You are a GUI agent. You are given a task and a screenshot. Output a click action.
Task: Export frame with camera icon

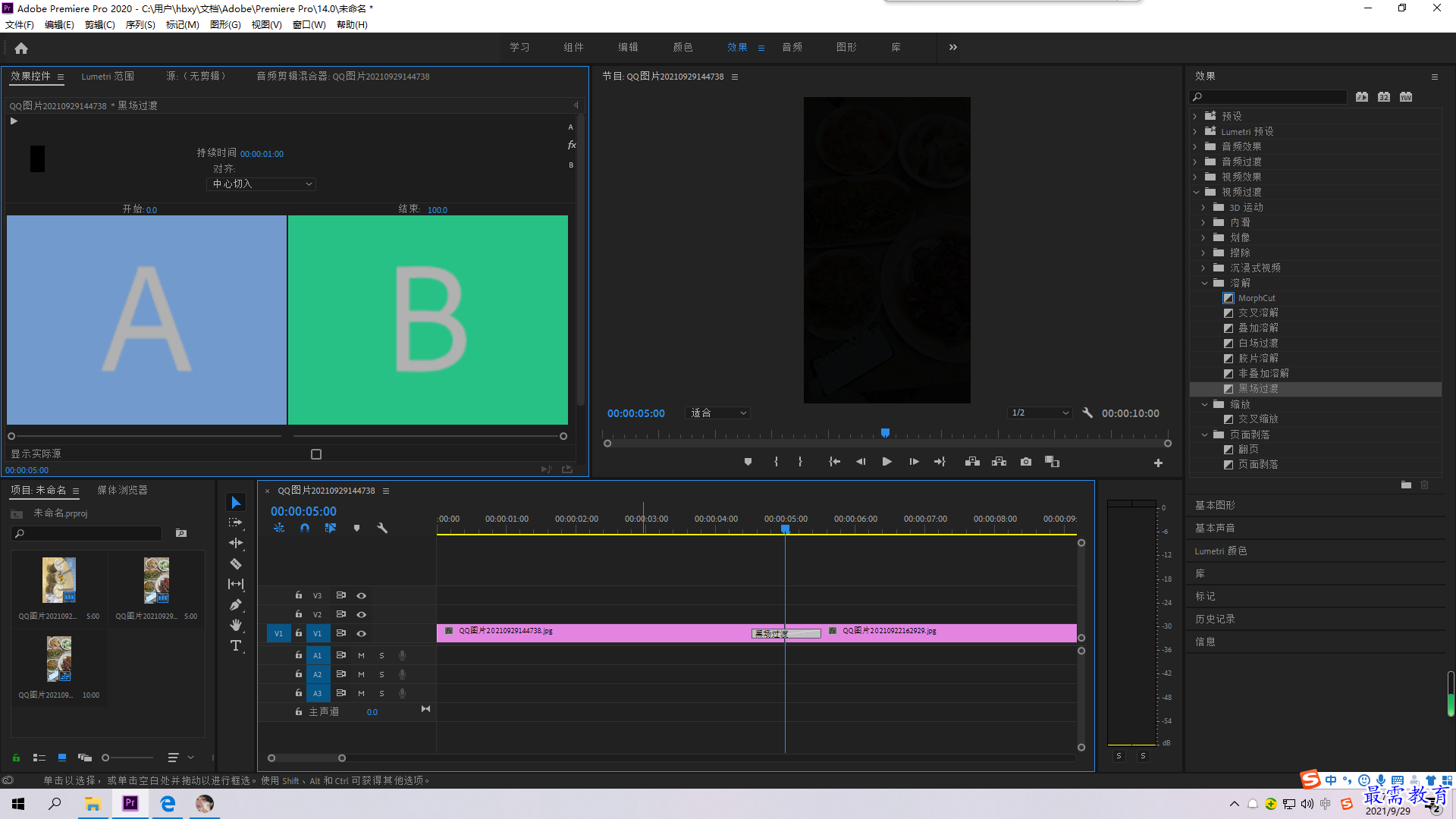click(x=1026, y=462)
